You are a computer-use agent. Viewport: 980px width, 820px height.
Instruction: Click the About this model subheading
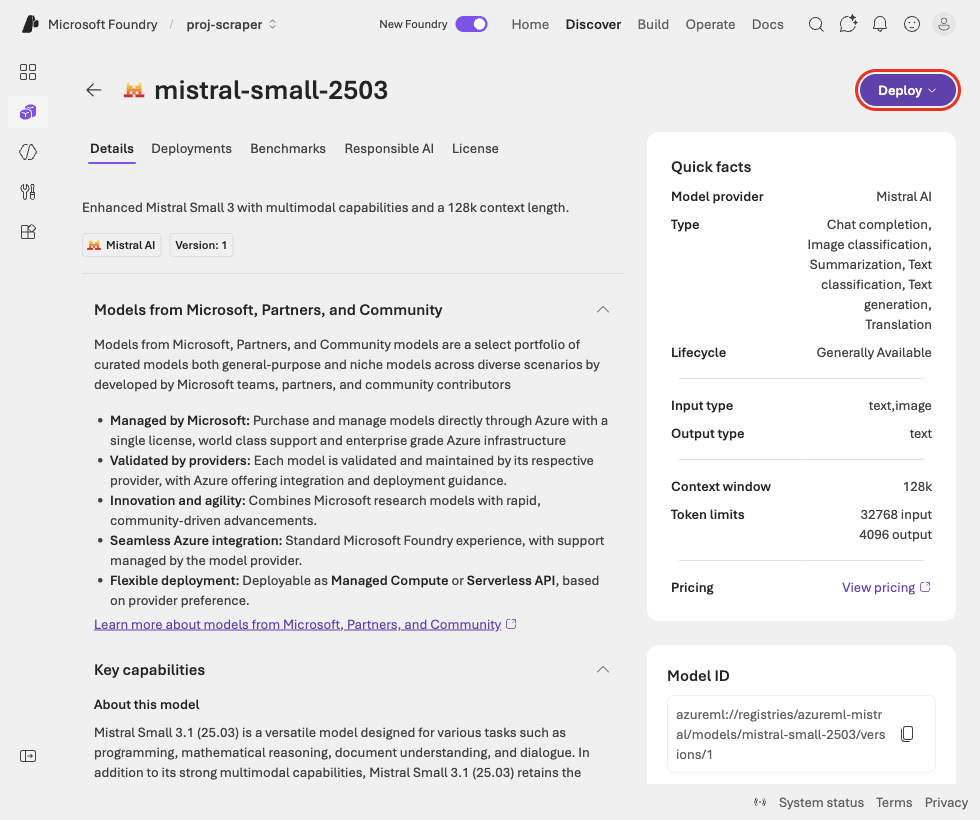147,704
